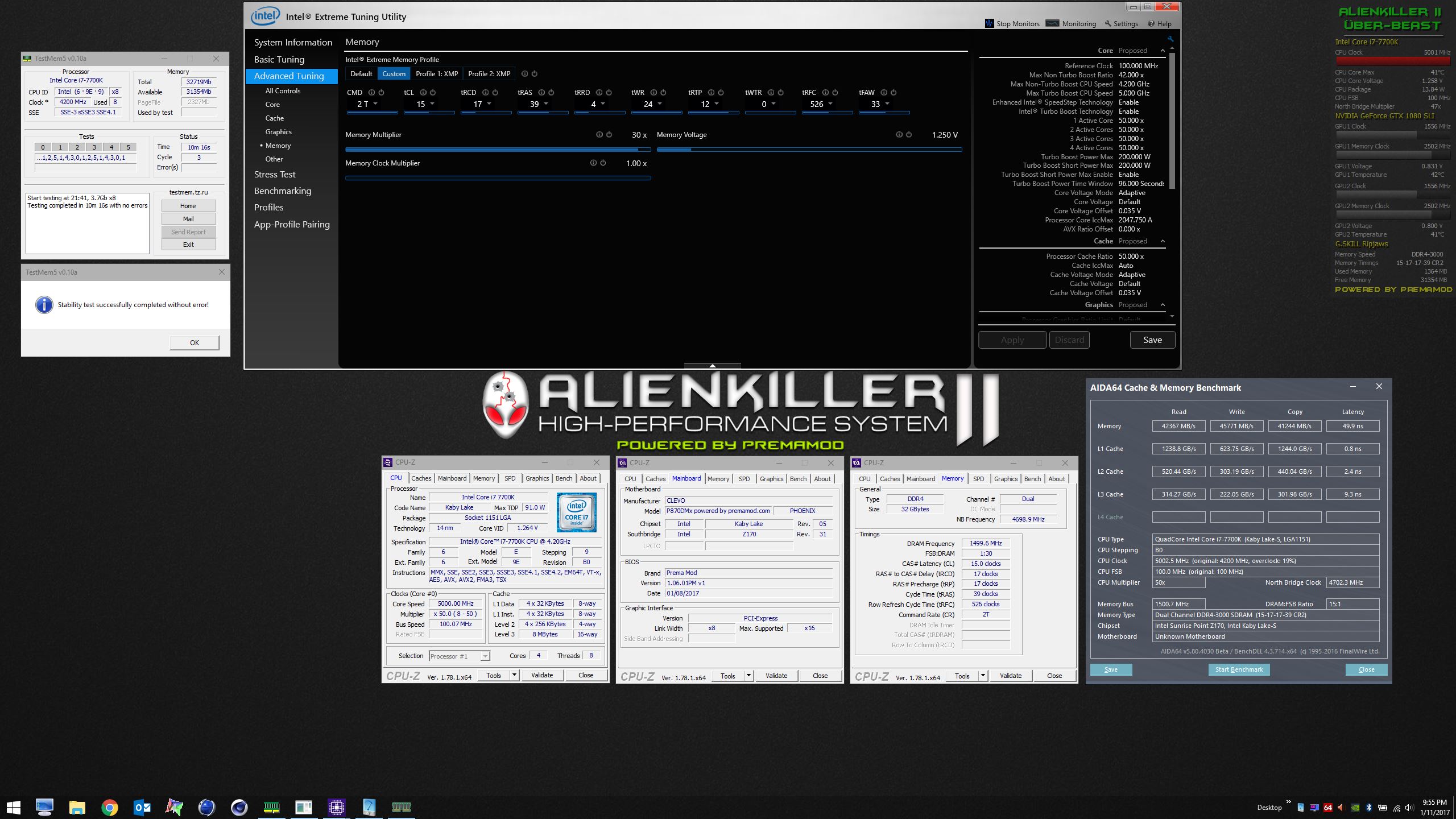Click the info icon beside Extreme Memory Profile tabs
Image resolution: width=1456 pixels, height=819 pixels.
[x=524, y=74]
